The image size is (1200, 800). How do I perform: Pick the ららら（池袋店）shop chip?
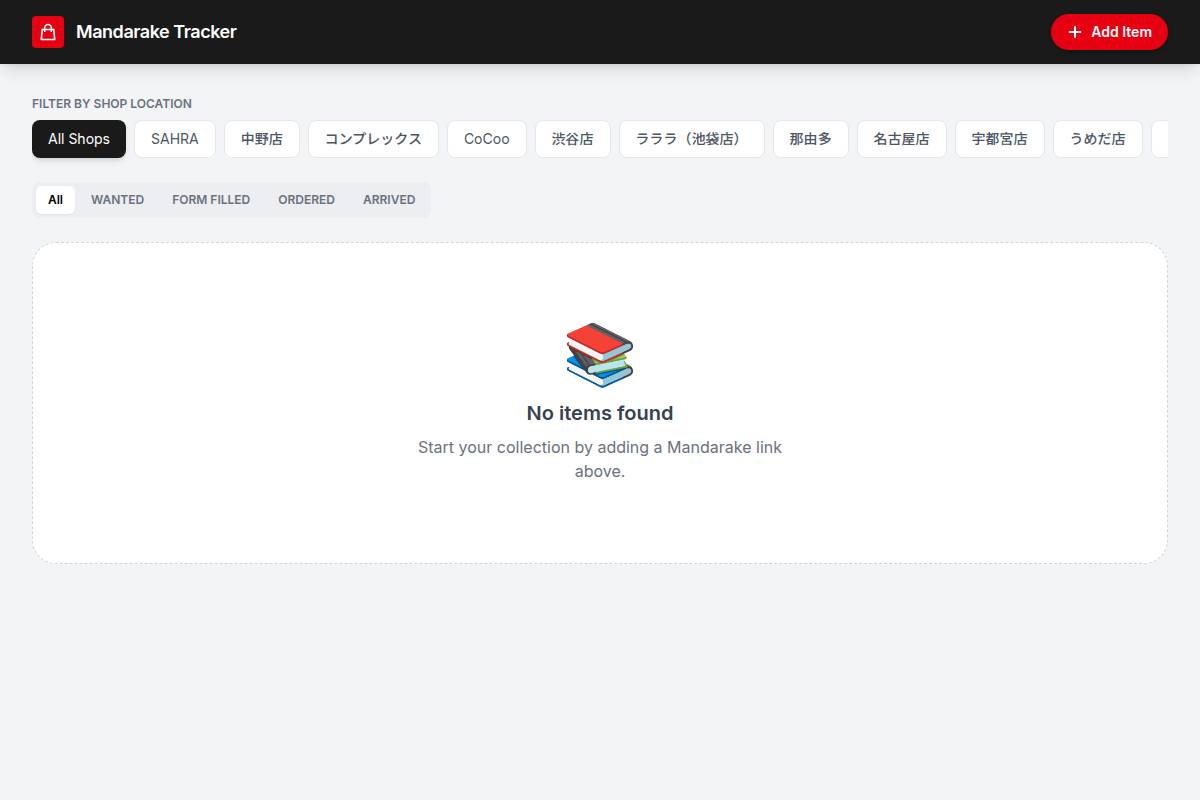(692, 139)
